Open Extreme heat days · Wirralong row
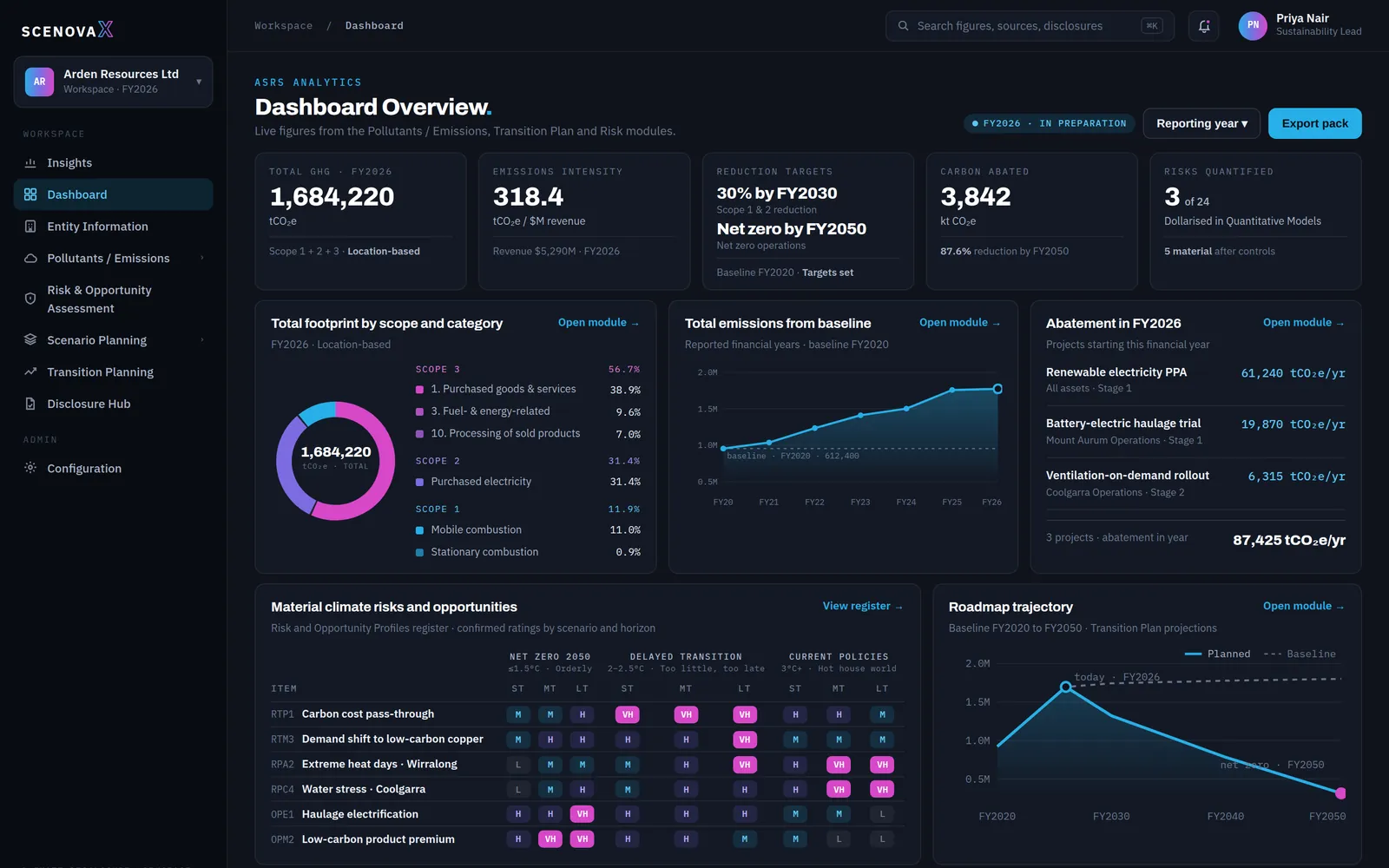This screenshot has height=868, width=1389. pos(587,765)
